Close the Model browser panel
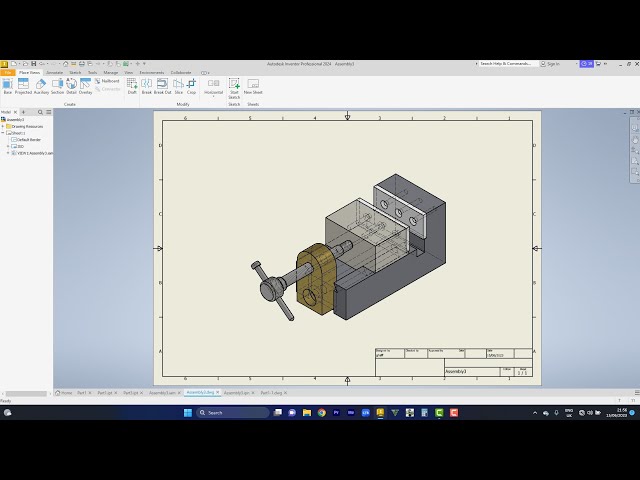 [x=16, y=112]
